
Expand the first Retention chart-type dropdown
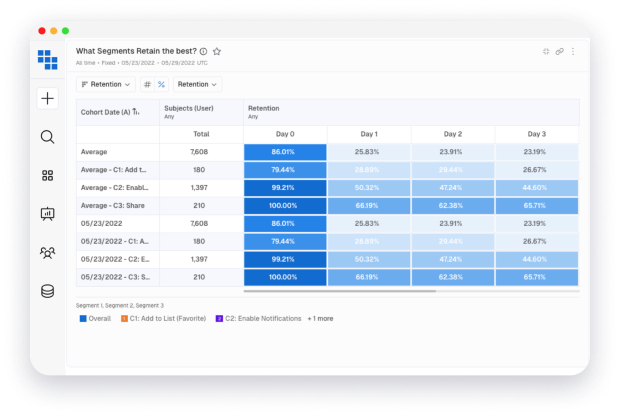tap(105, 85)
